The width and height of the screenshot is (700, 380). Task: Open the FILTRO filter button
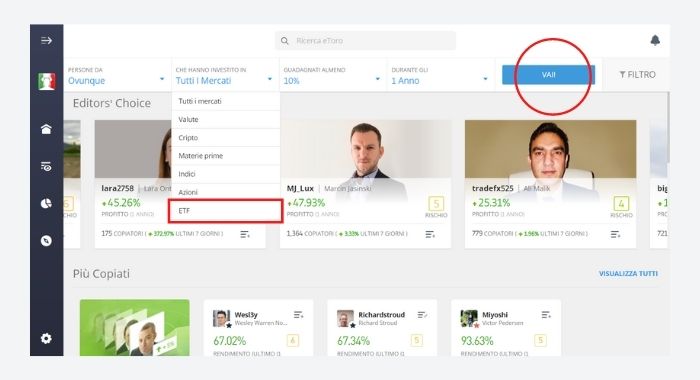637,75
